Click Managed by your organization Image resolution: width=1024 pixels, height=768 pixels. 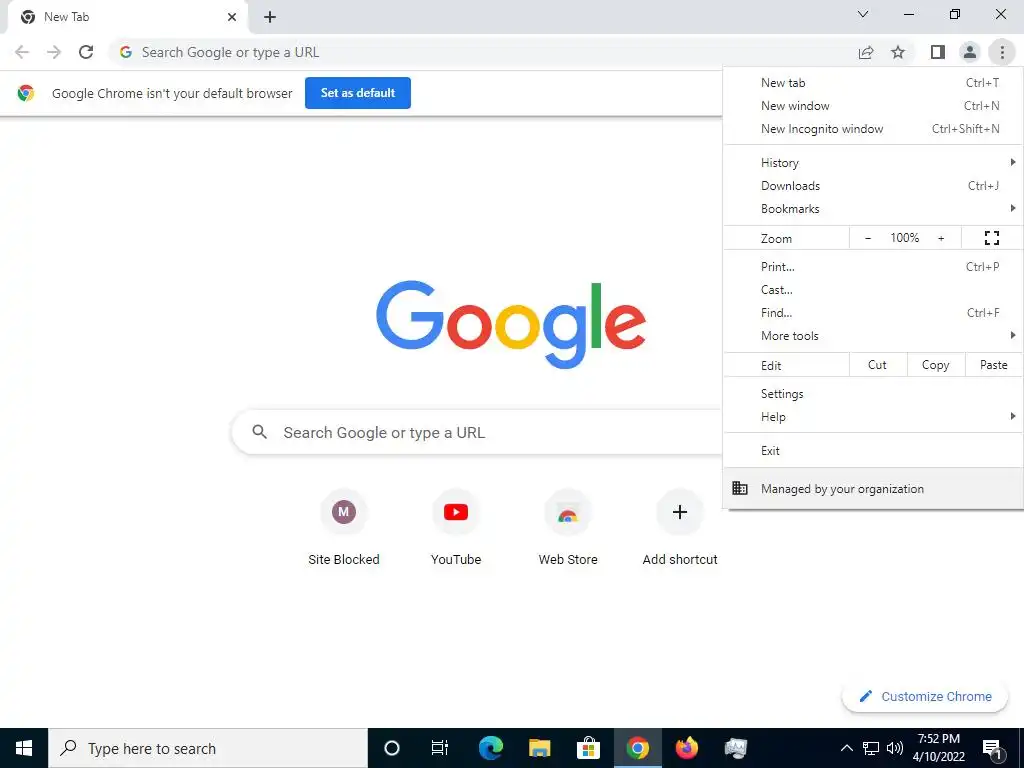point(874,488)
